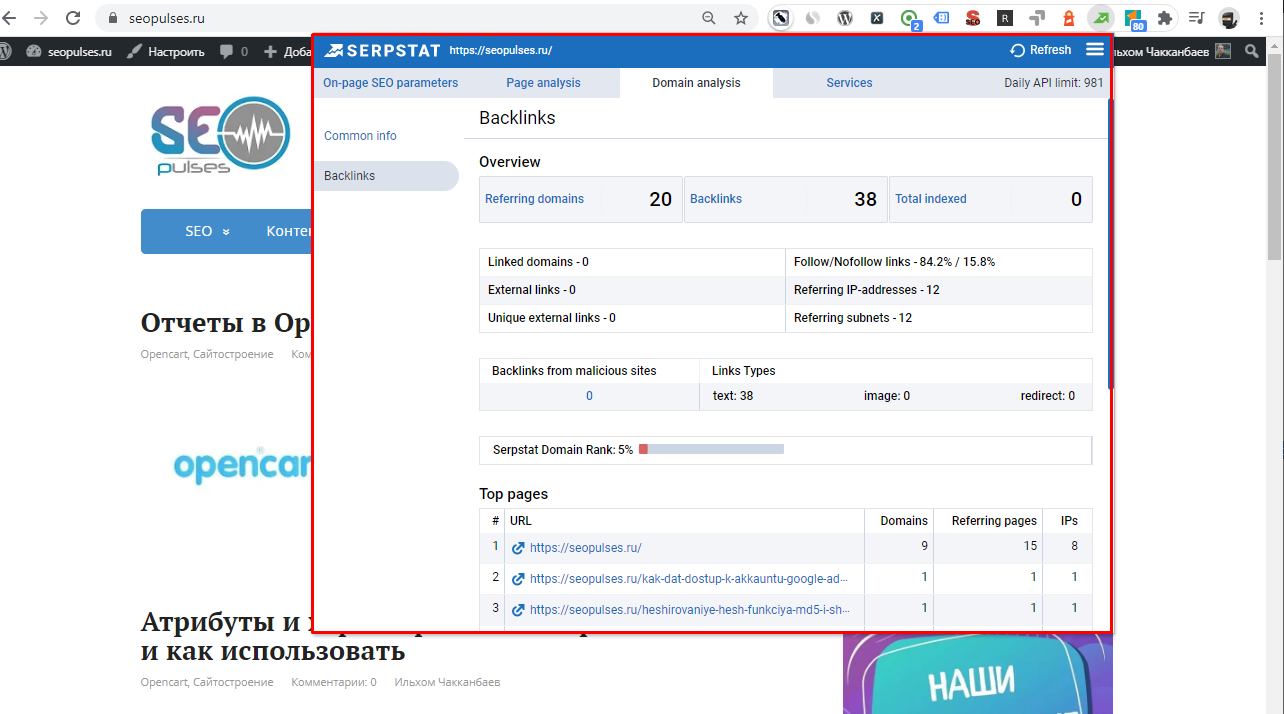Click the Serpstat Domain Rank progress bar
The width and height of the screenshot is (1284, 714).
click(711, 450)
